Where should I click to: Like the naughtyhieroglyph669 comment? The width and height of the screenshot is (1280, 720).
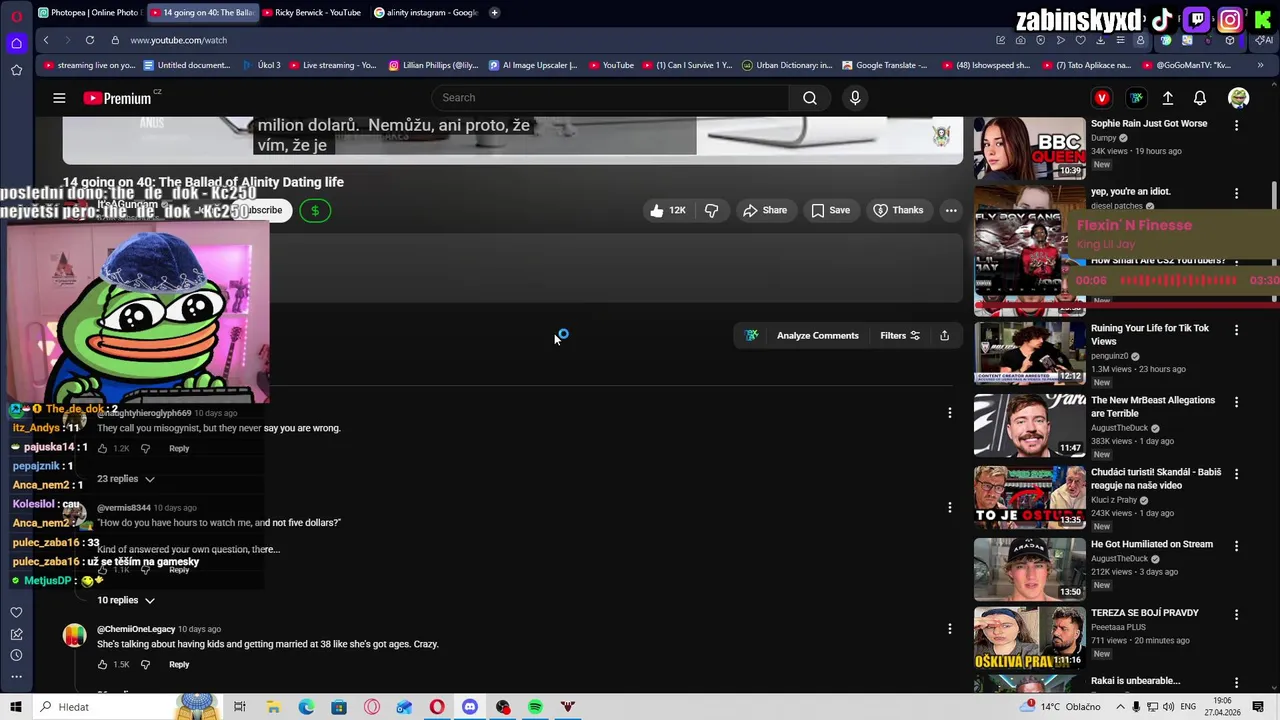[x=102, y=448]
